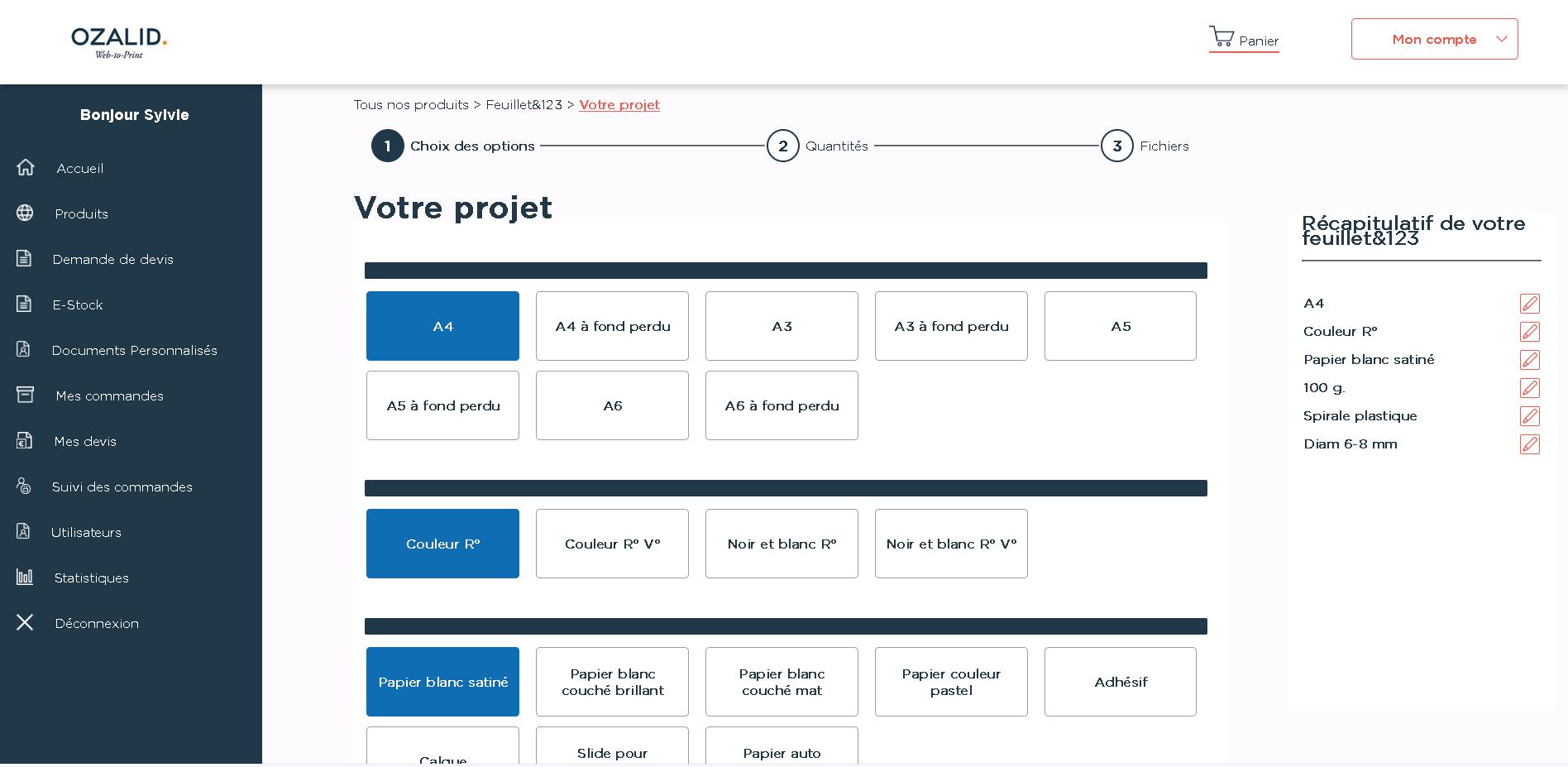Image resolution: width=1568 pixels, height=767 pixels.
Task: Click the globe icon next to Produits
Action: (x=25, y=213)
